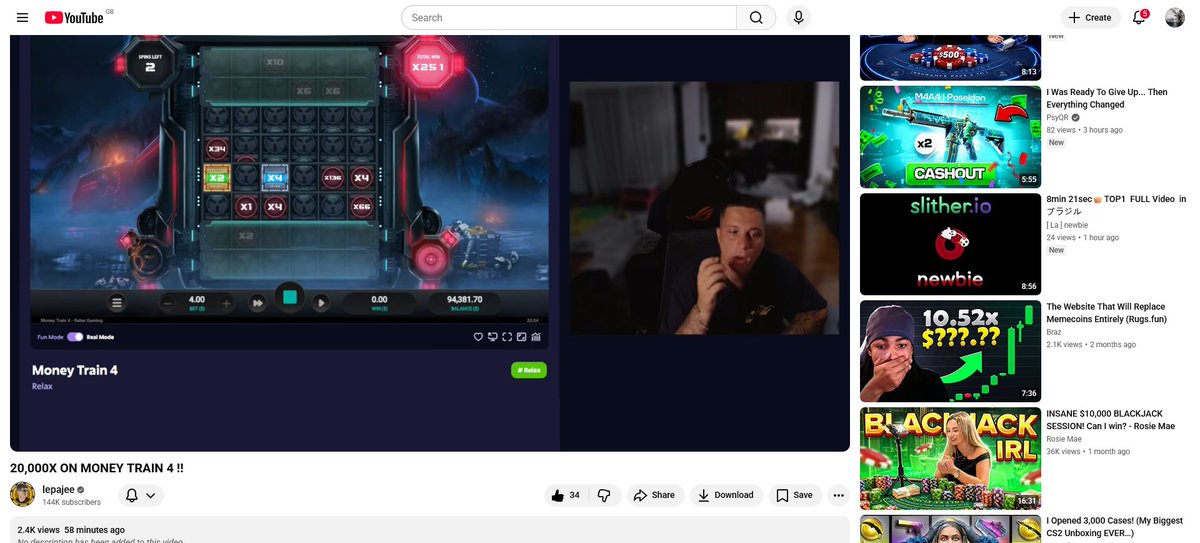Open the 10.52x video thumbnail

coord(950,351)
